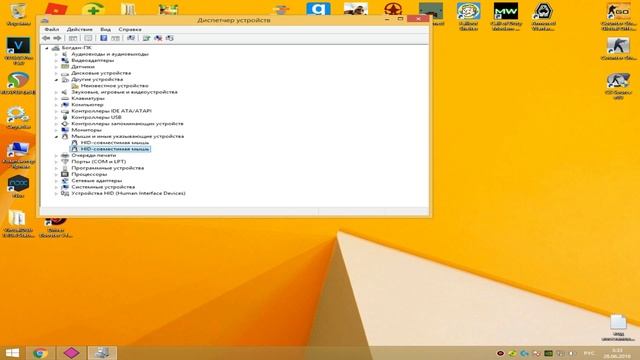The image size is (640, 360).
Task: Select the first HID-совместимая мышь entry
Action: (115, 142)
